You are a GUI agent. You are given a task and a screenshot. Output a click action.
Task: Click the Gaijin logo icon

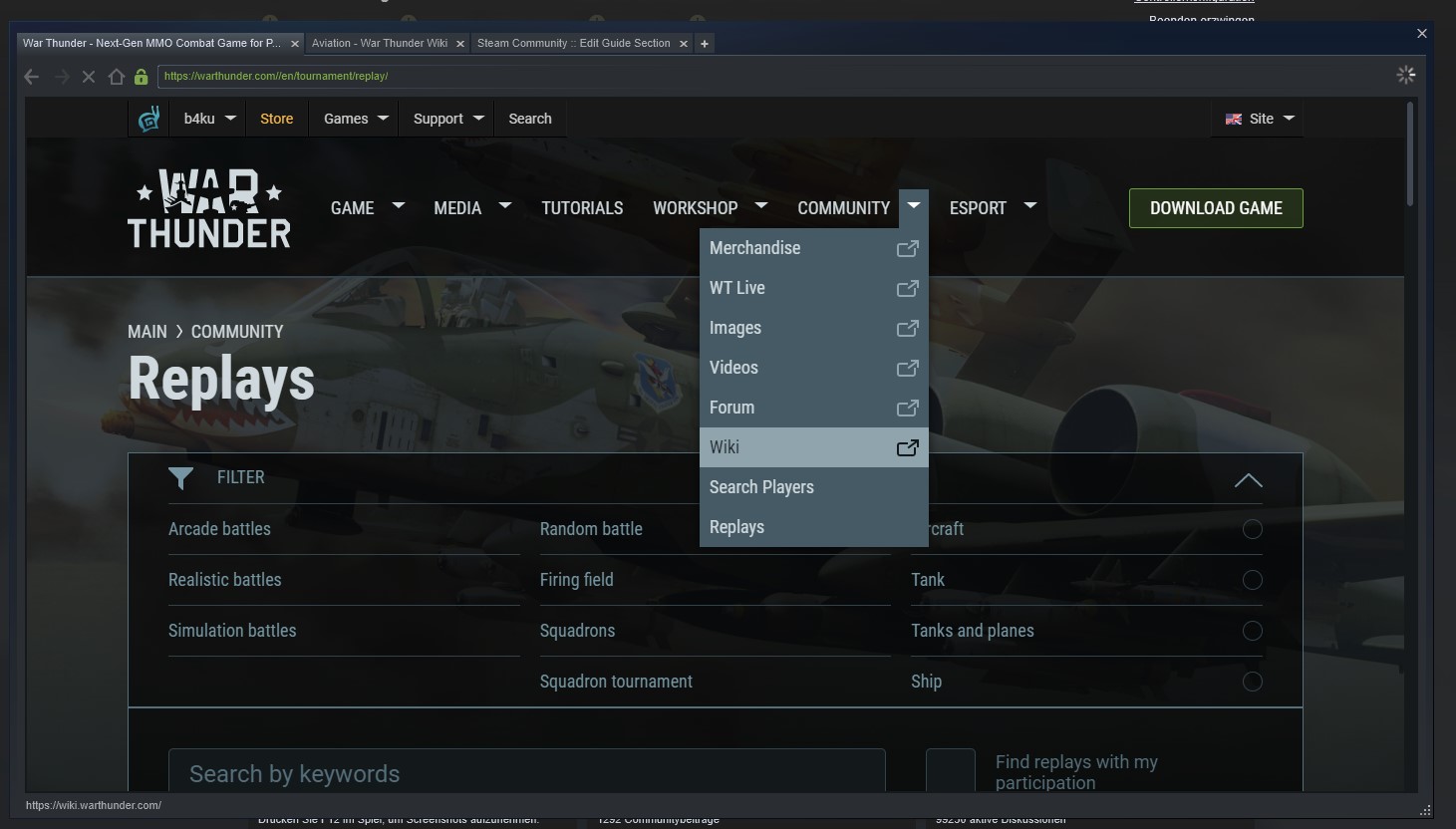click(149, 119)
